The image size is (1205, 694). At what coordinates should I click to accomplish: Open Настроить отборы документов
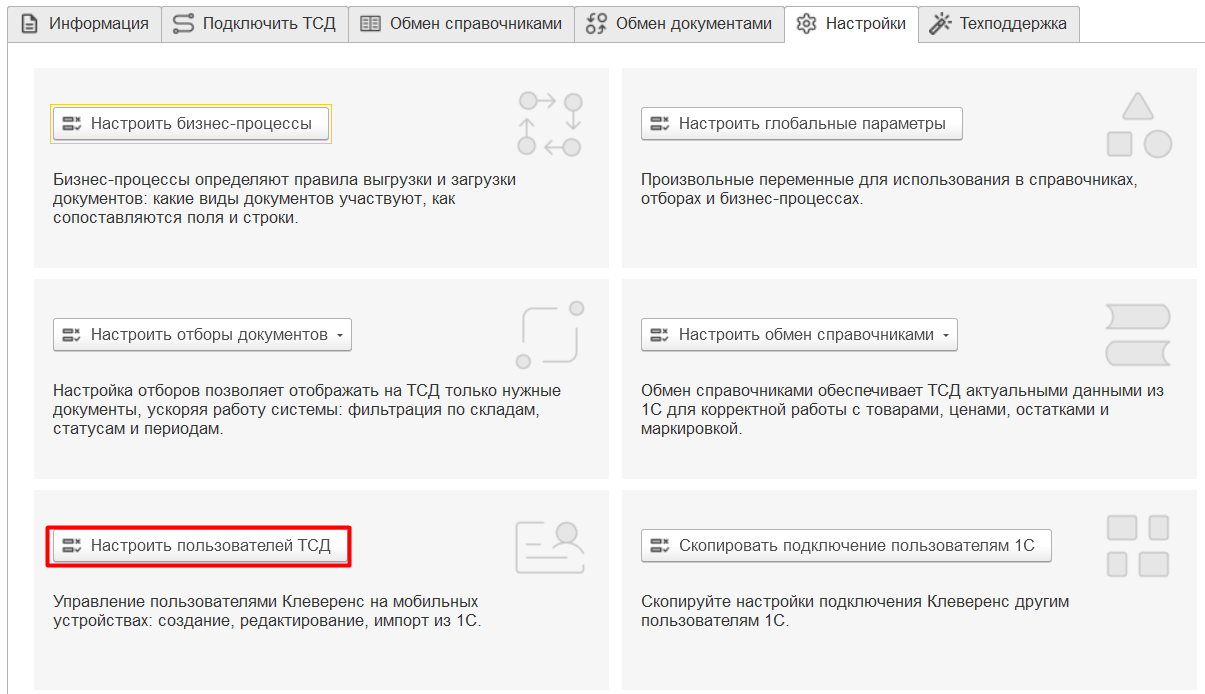[x=202, y=335]
